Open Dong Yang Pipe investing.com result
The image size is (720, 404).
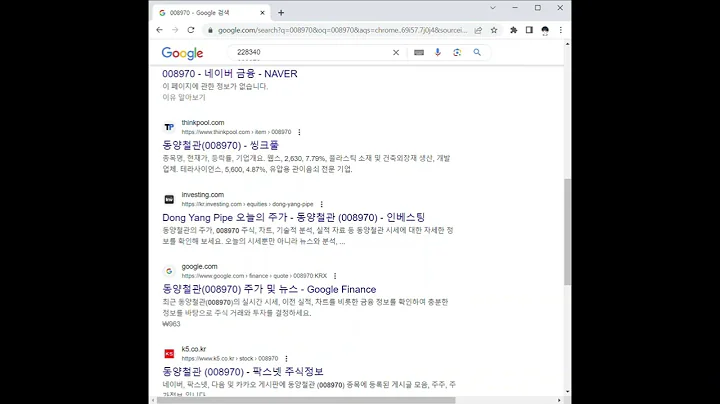pyautogui.click(x=293, y=218)
